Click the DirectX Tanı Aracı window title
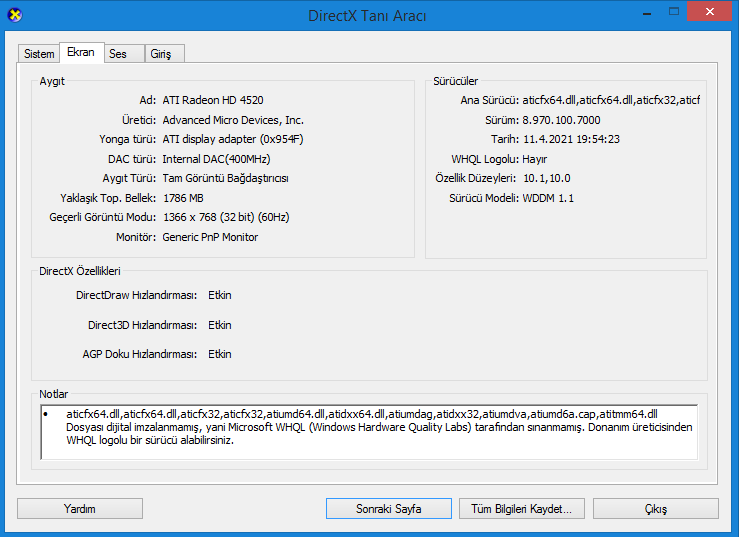This screenshot has height=537, width=739. point(367,16)
